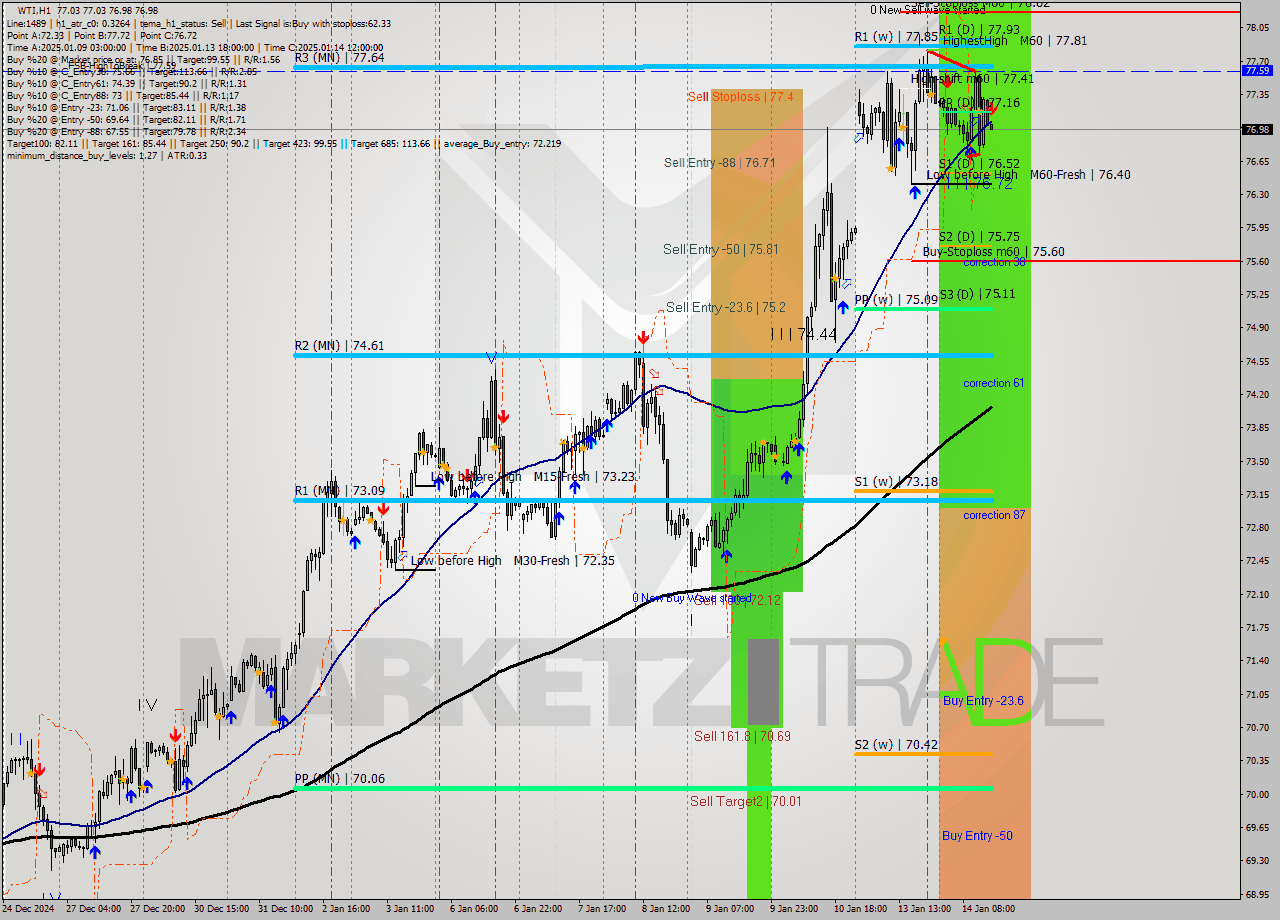Click the 'S2 (D) | 75.75' label
The height and width of the screenshot is (920, 1280).
coord(979,237)
